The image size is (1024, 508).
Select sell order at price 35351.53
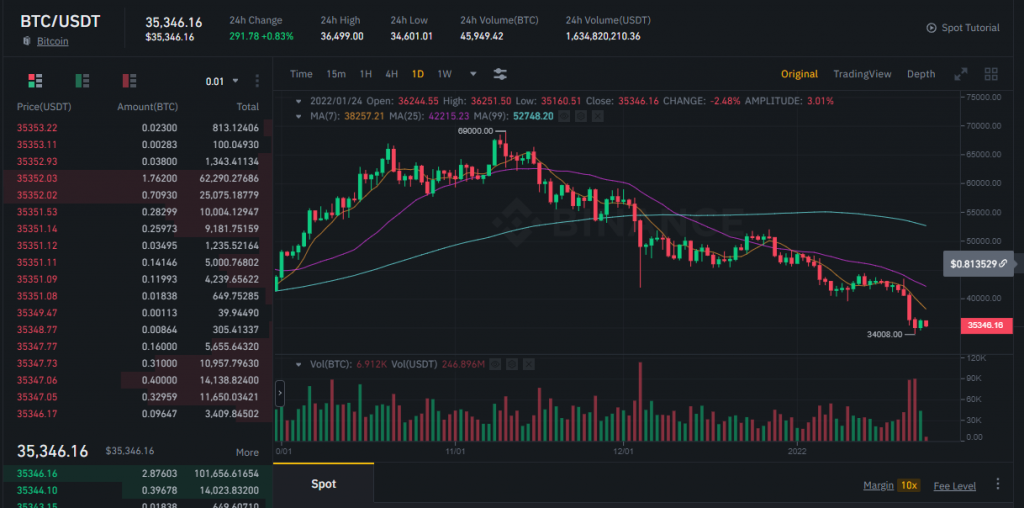tap(137, 212)
